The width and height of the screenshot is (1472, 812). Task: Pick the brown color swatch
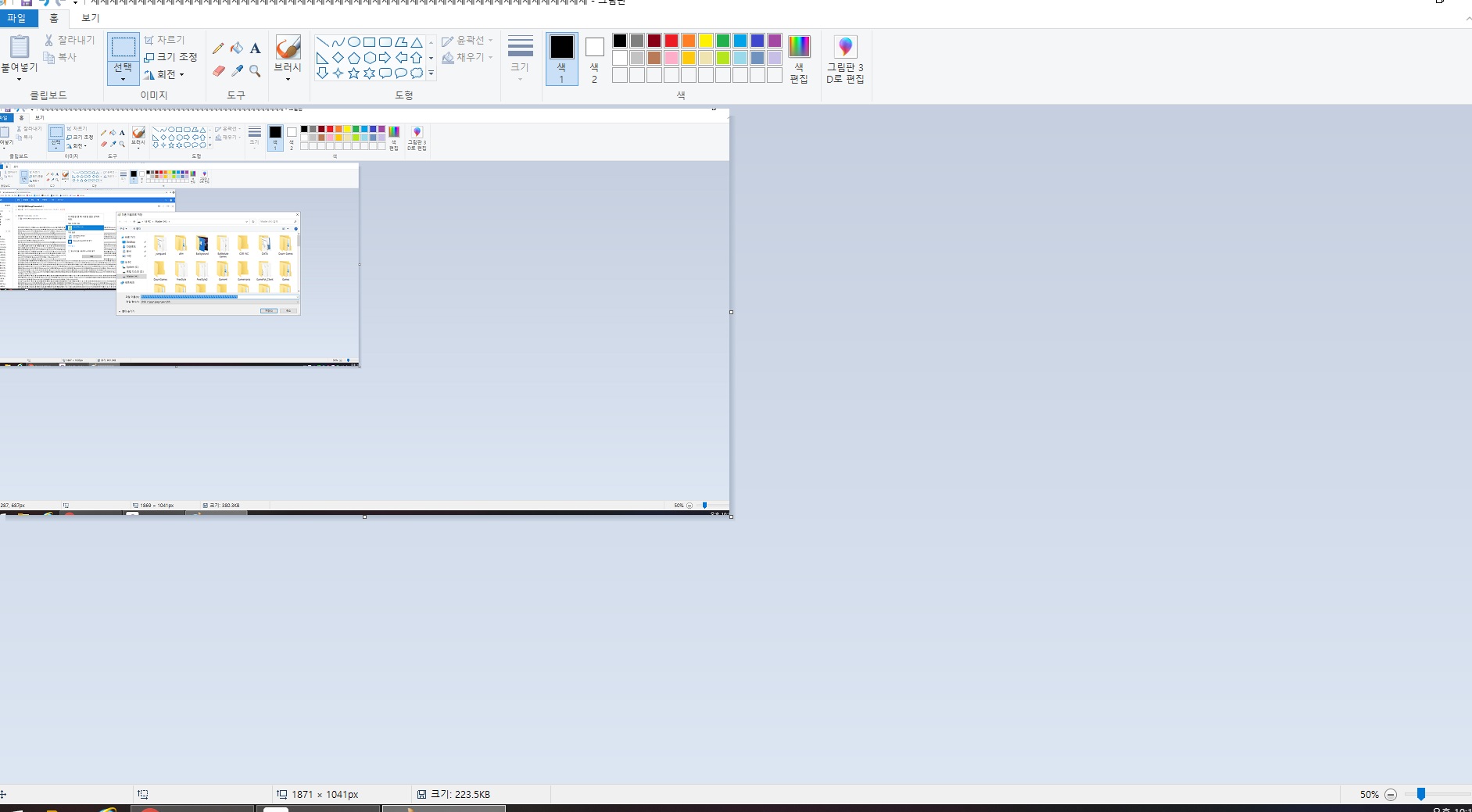tap(654, 58)
